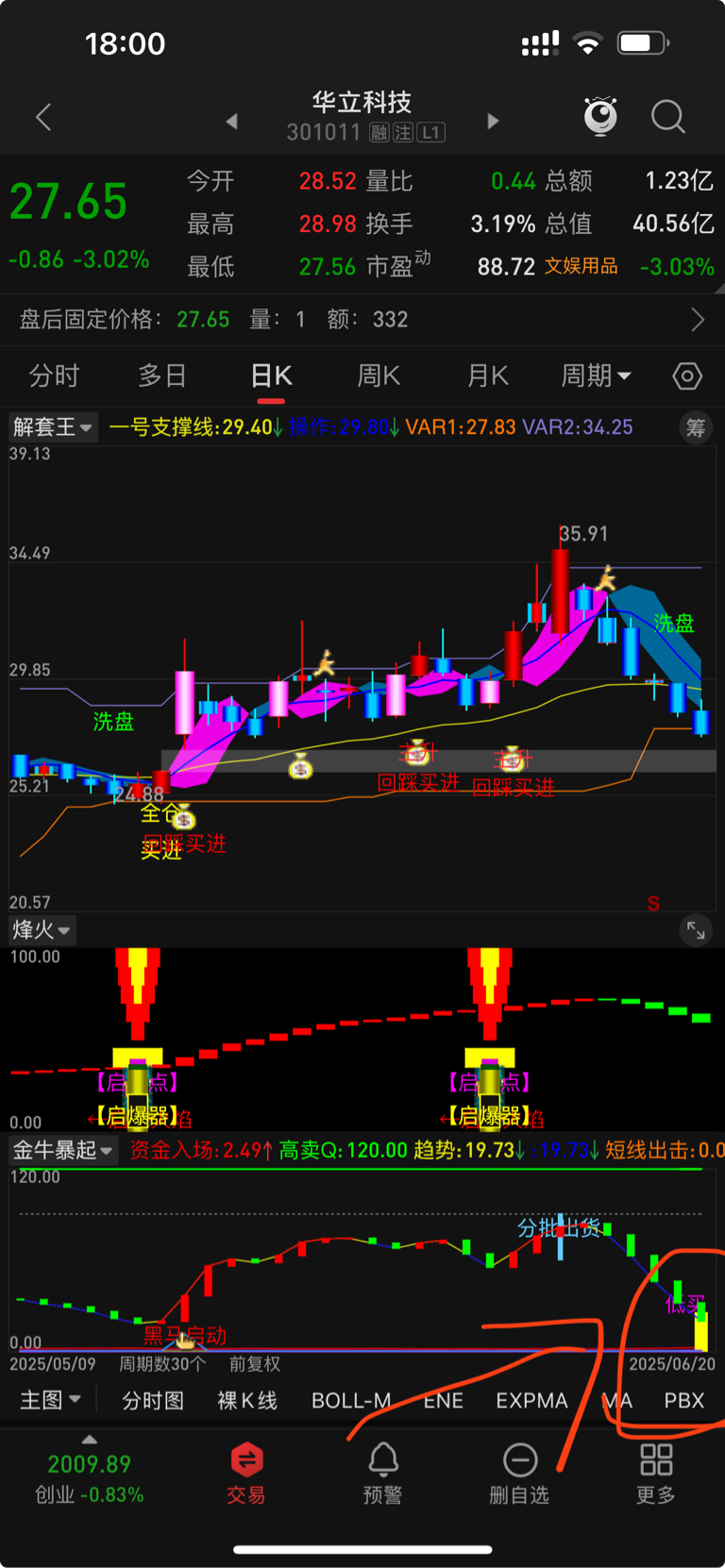Tap 黑马启动 signal label
Viewport: 725px width, 1568px height.
click(x=185, y=1336)
